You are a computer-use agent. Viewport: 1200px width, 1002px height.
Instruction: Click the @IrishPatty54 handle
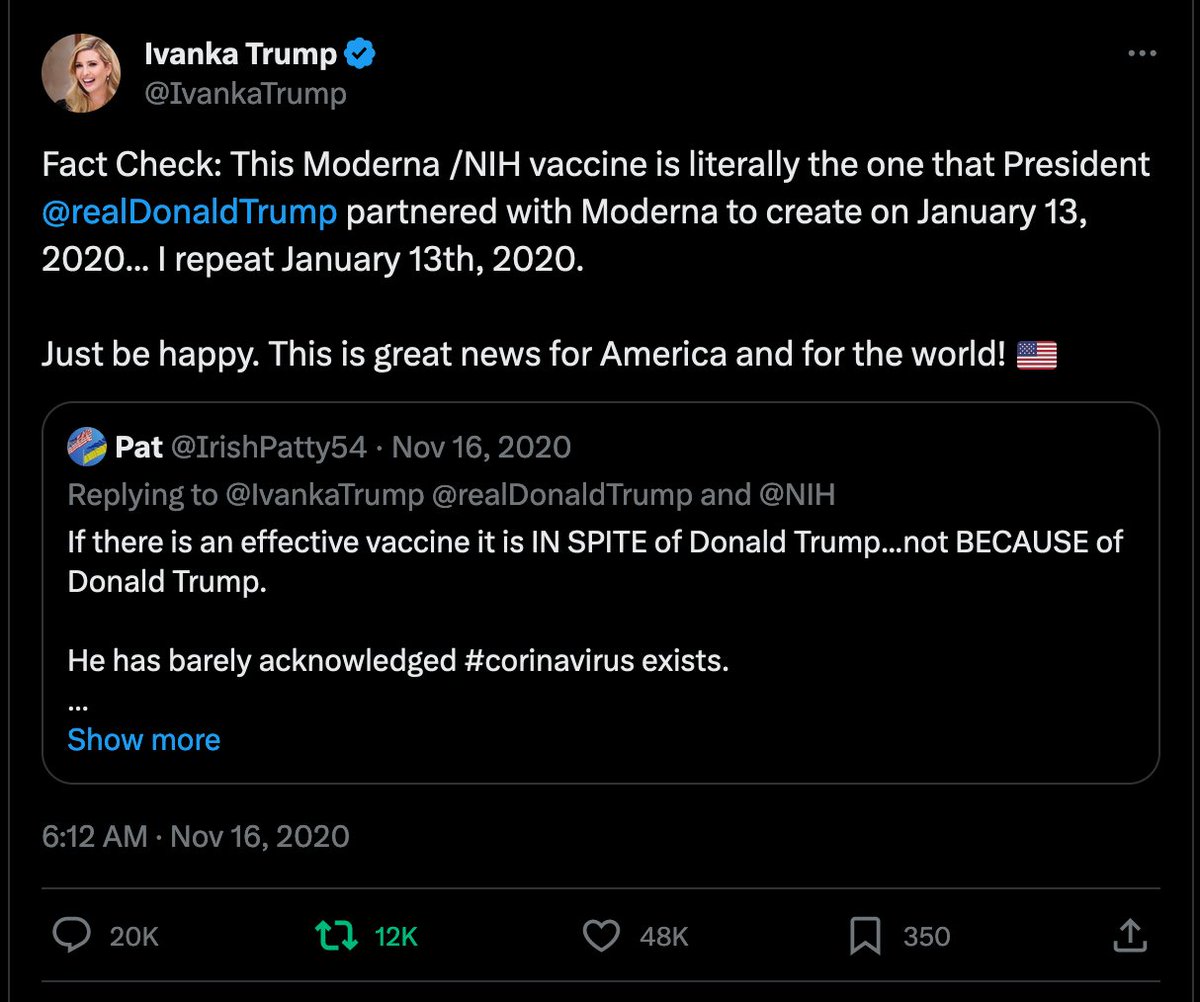click(x=270, y=447)
